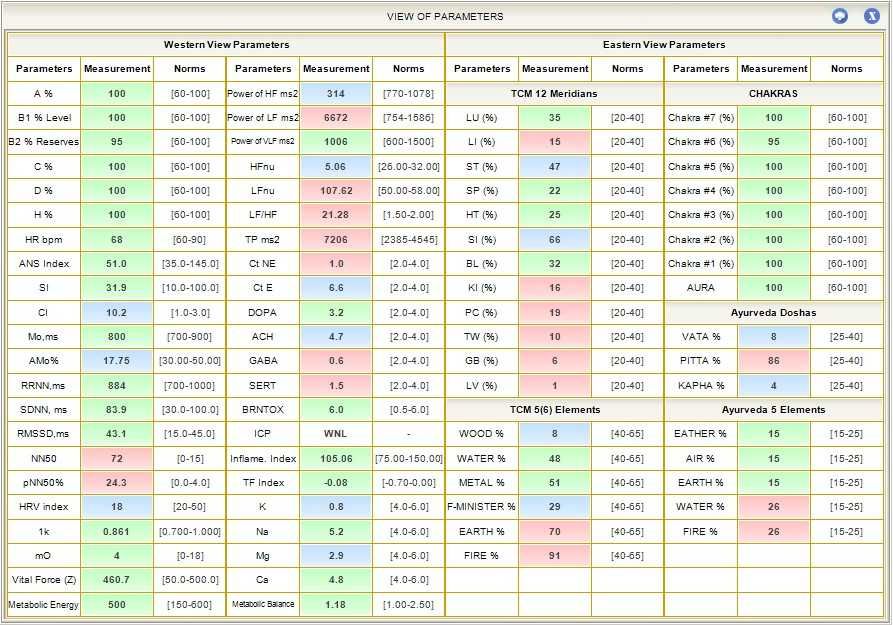The width and height of the screenshot is (893, 625).
Task: Click the Chakra #1 (%) label
Action: pos(701,264)
